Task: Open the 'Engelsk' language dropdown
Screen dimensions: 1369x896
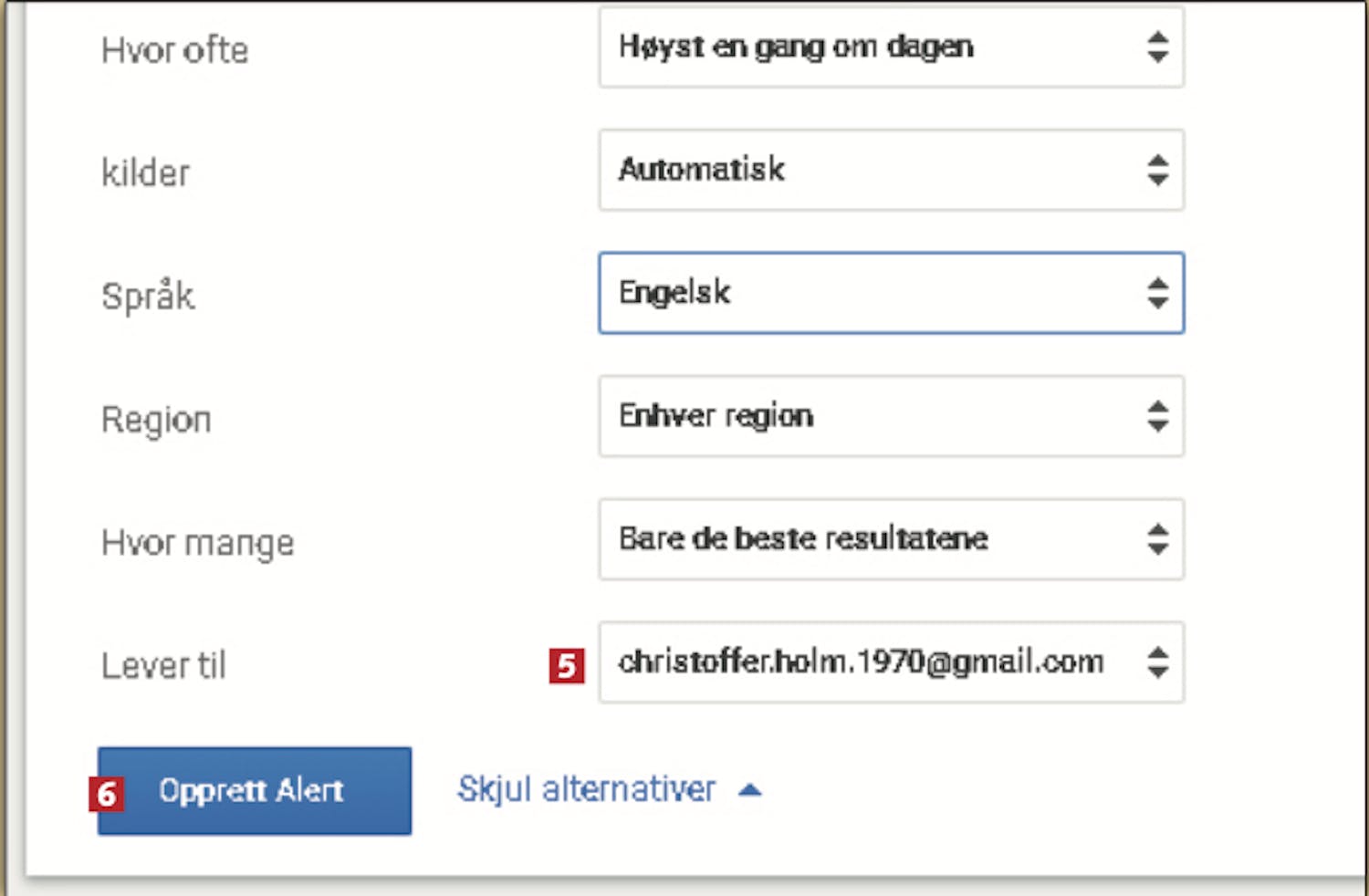Action: point(892,293)
